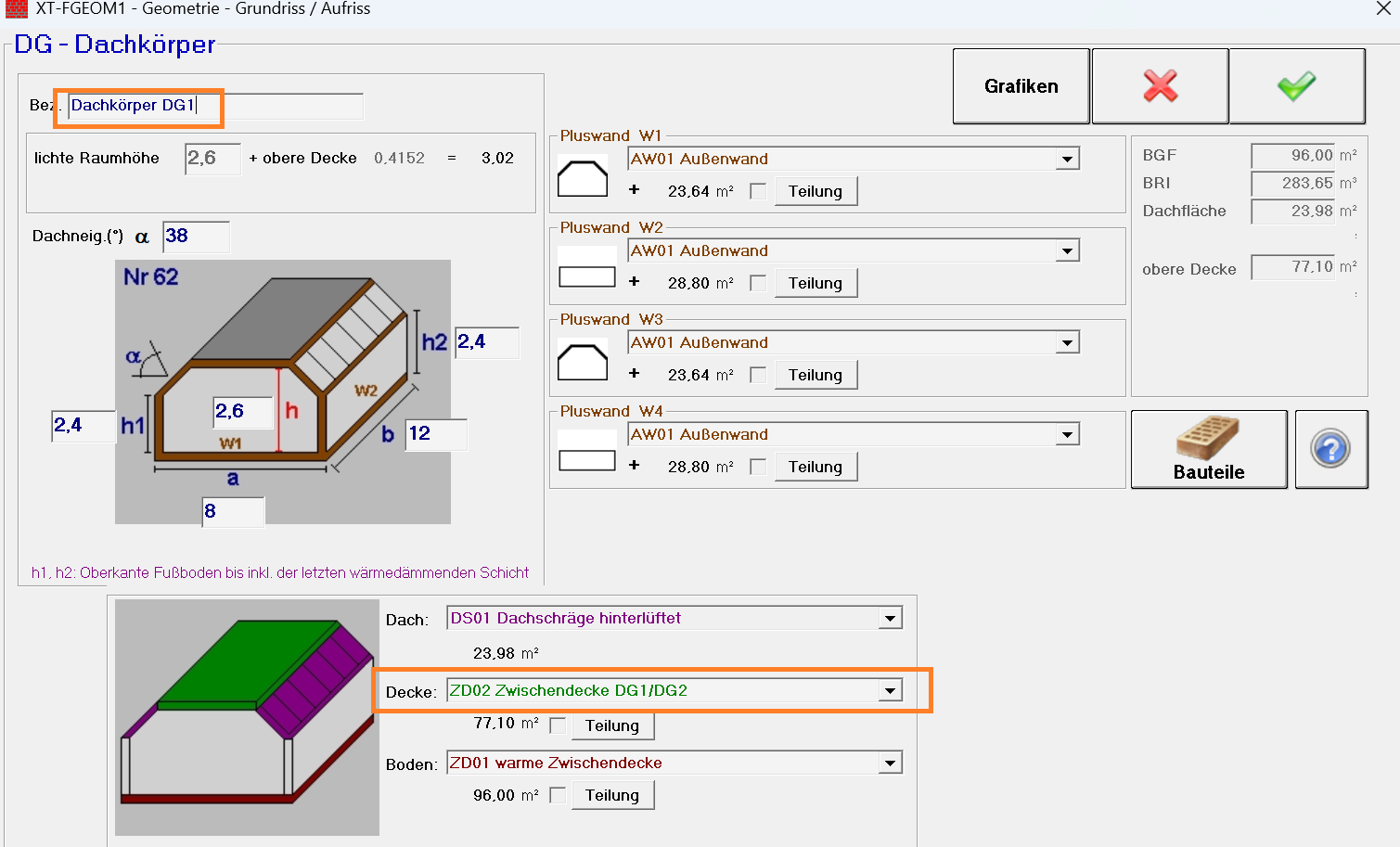The image size is (1400, 847).
Task: Expand the Pluswand W2 Außenwand dropdown
Action: tap(1067, 251)
